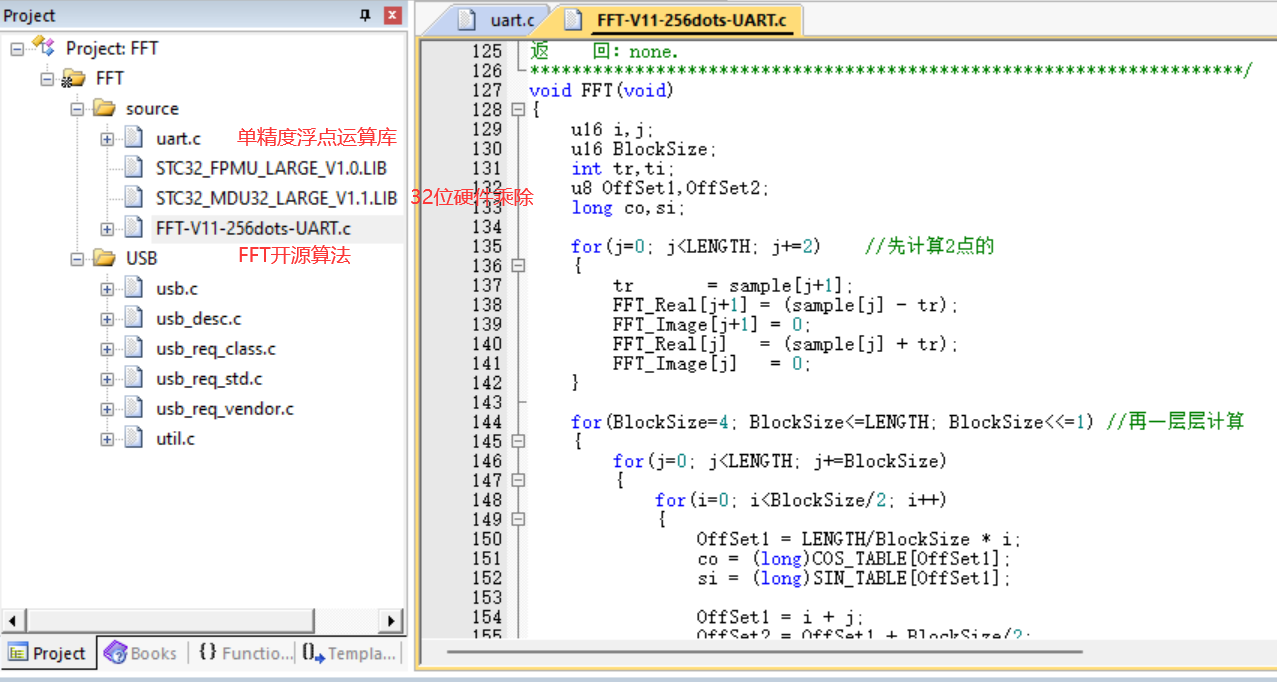Click the usb.c file icon
The width and height of the screenshot is (1277, 682).
coord(134,288)
